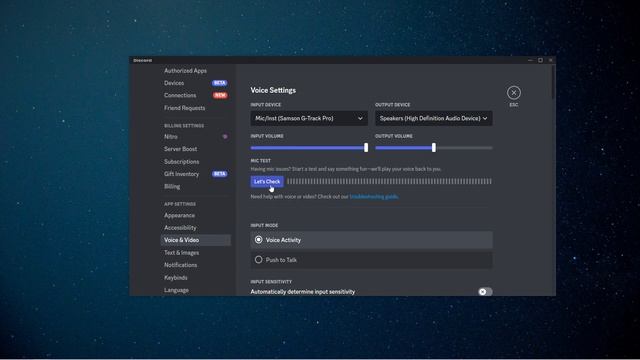Click the mic test level meter
The image size is (640, 360).
389,181
